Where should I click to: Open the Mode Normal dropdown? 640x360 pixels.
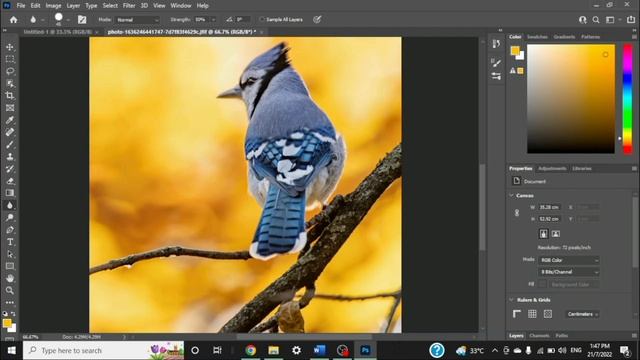[137, 20]
